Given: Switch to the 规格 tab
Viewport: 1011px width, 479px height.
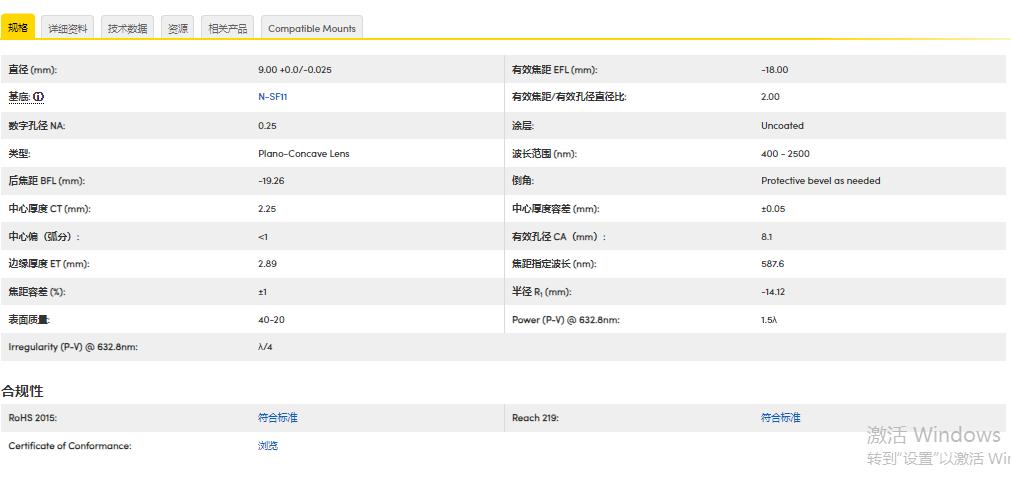Looking at the screenshot, I should 18,28.
